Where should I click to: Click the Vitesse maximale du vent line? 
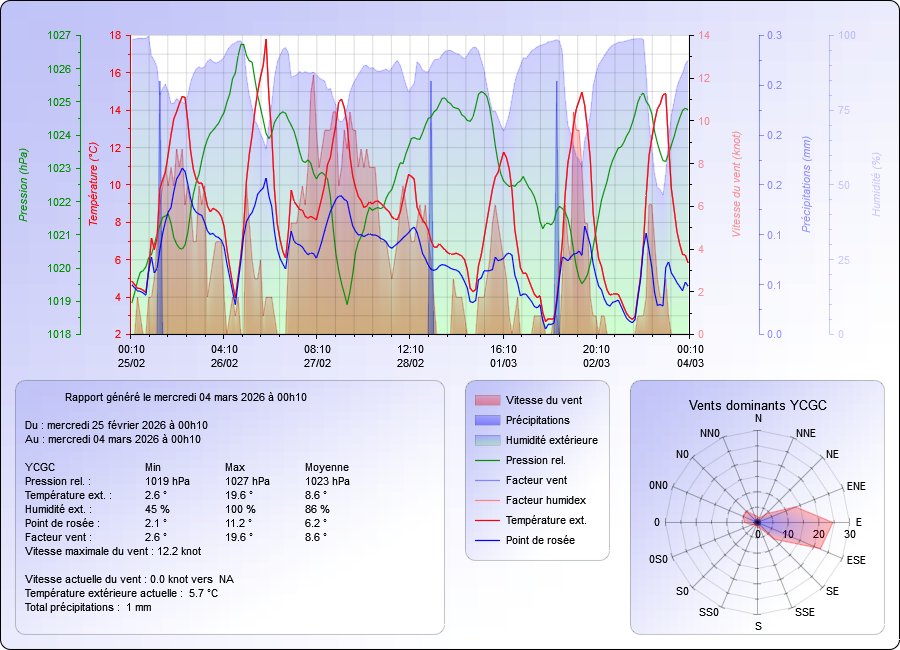coord(113,551)
